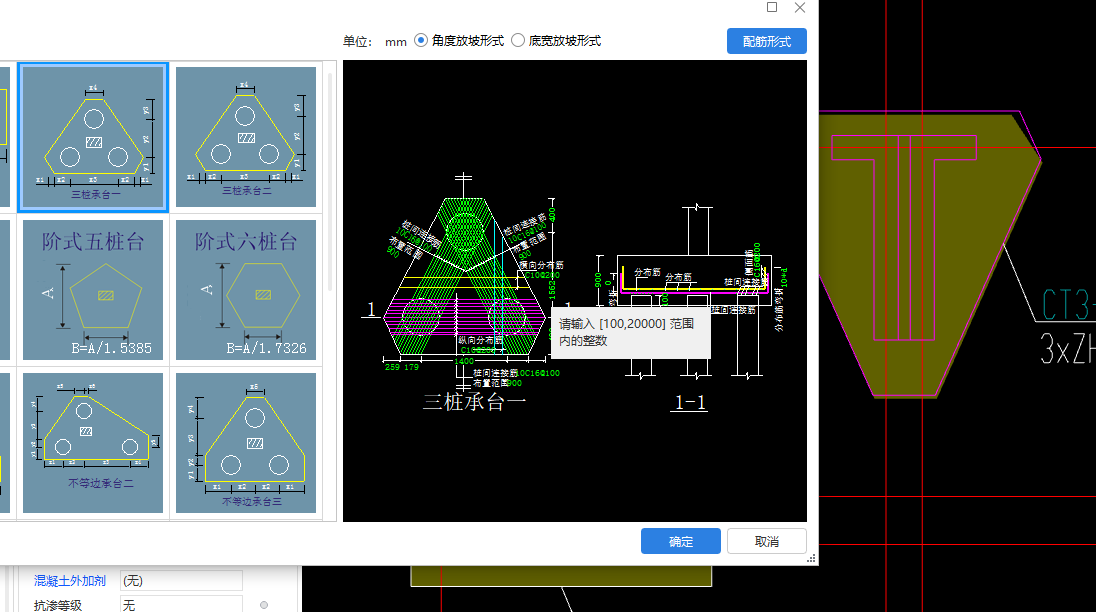The width and height of the screenshot is (1096, 612).
Task: Click the 1400 width dimension in preview
Action: click(x=464, y=361)
